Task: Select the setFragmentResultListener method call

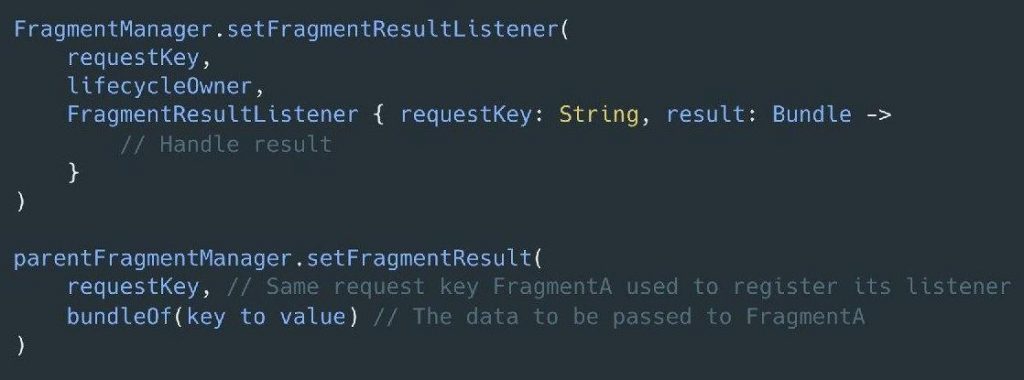Action: coord(391,29)
